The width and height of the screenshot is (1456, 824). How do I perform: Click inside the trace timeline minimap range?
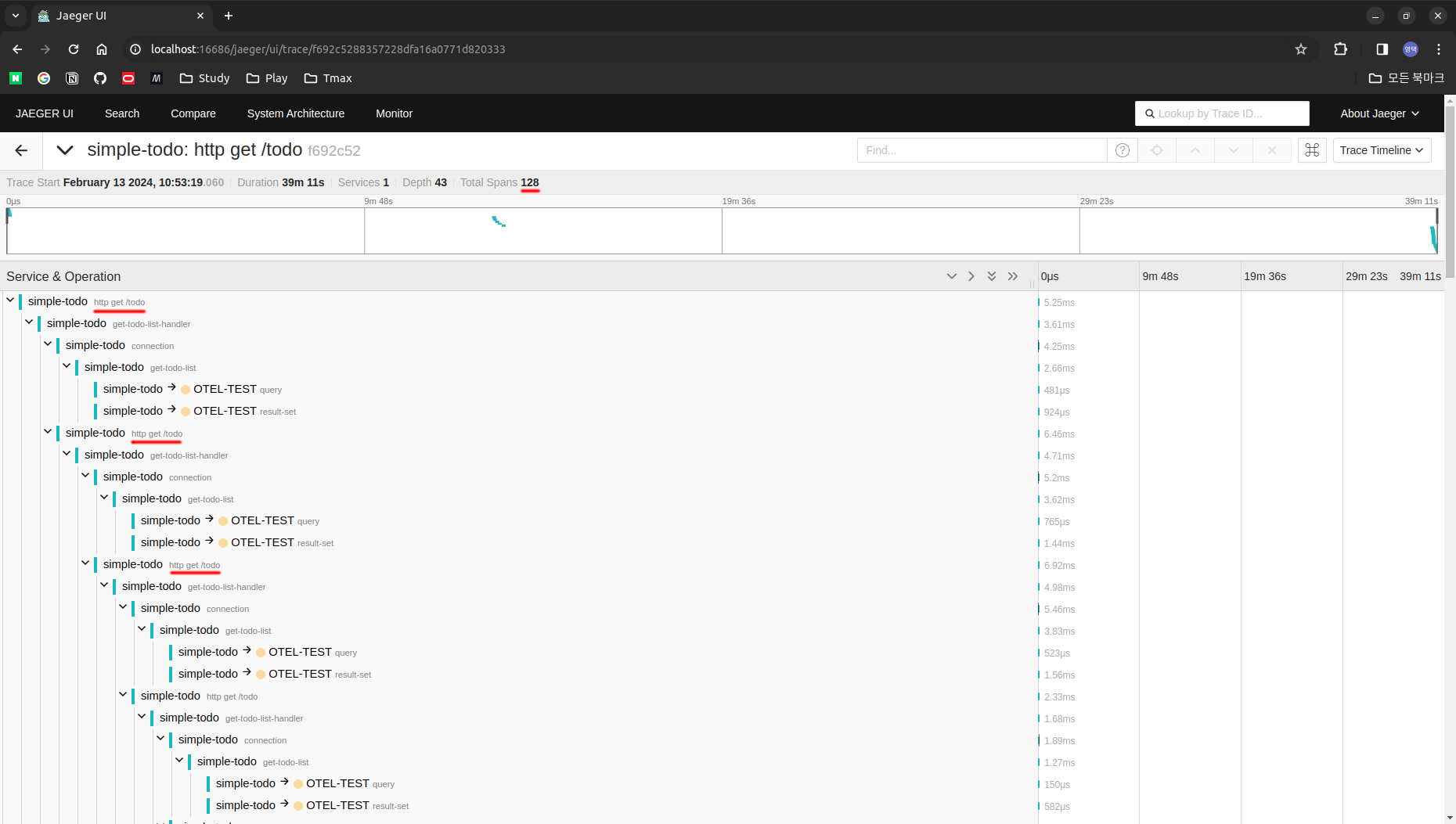point(720,231)
